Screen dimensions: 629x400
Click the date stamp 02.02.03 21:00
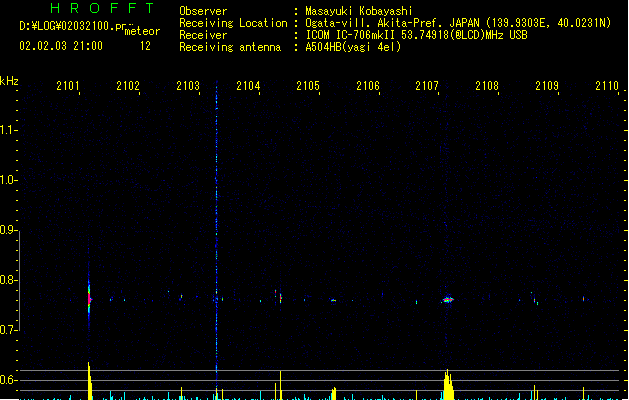(x=61, y=46)
